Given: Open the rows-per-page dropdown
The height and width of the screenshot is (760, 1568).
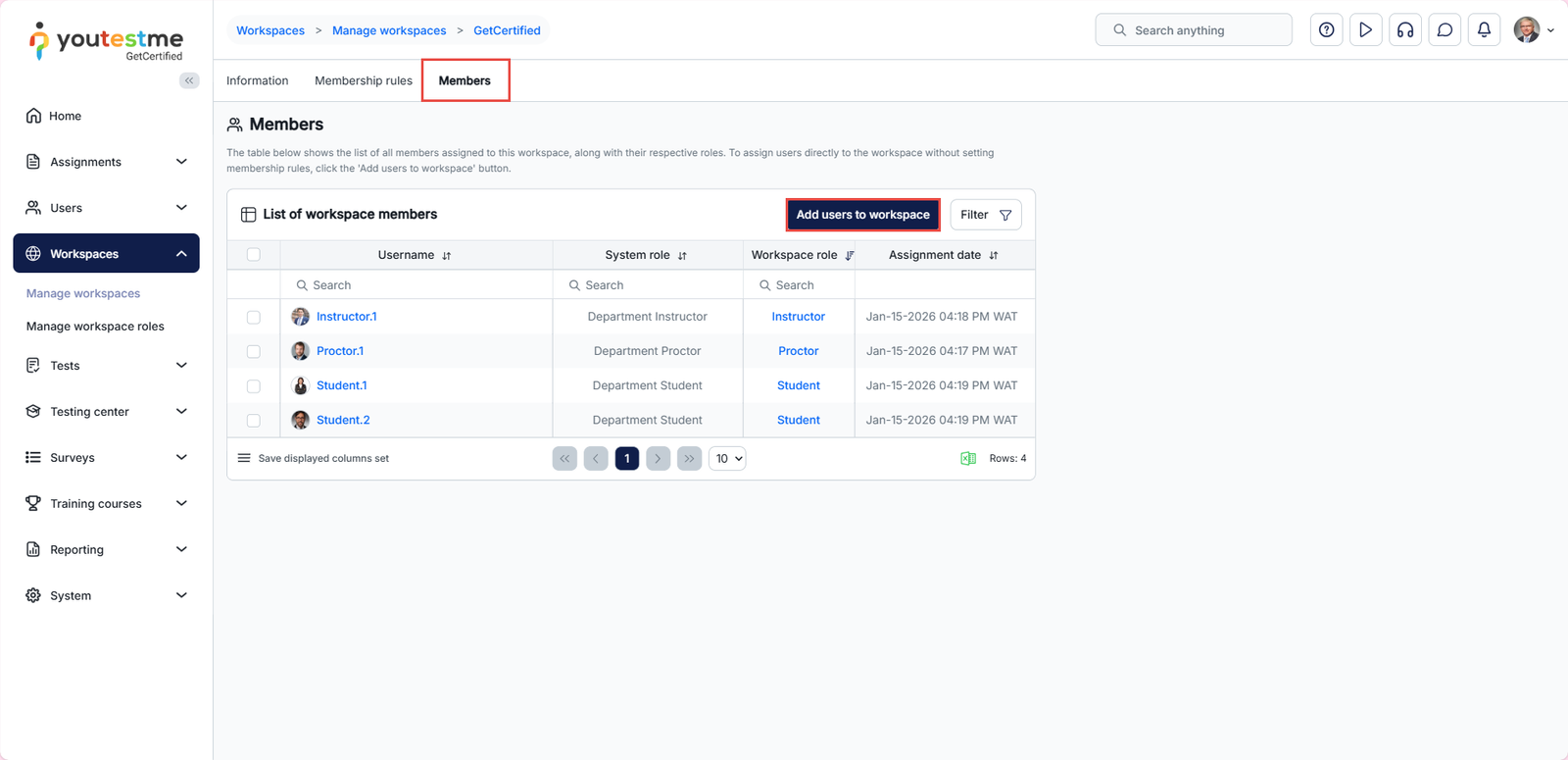Looking at the screenshot, I should coord(727,459).
